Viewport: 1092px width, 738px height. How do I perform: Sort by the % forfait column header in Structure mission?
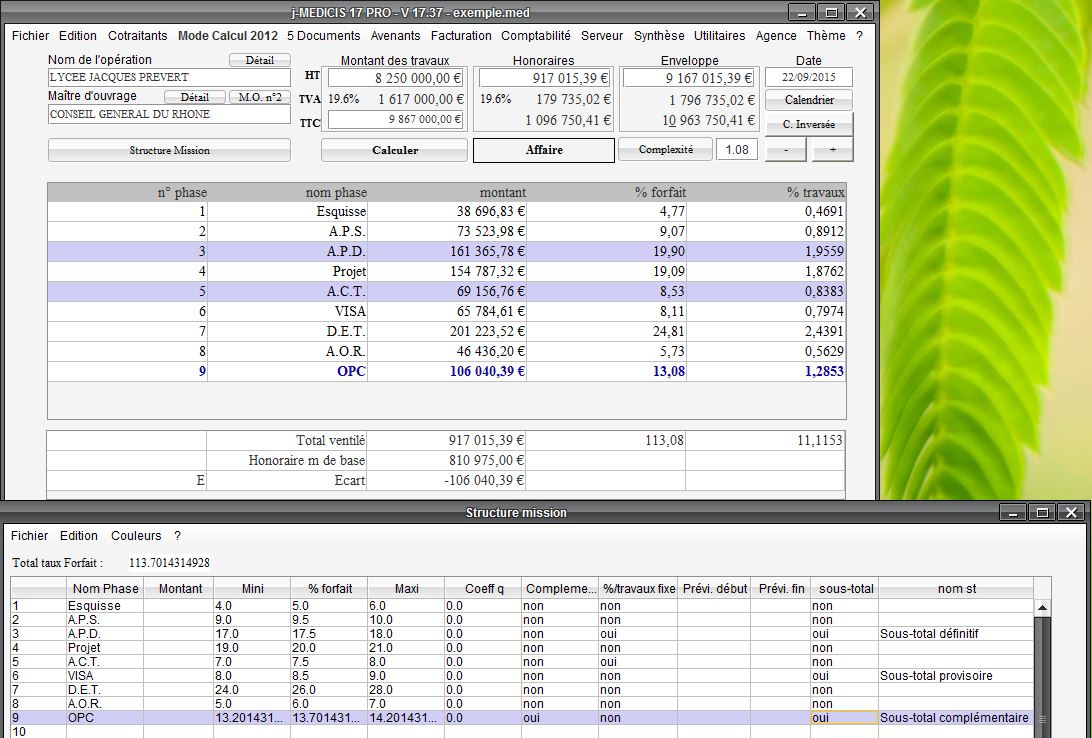click(x=329, y=588)
